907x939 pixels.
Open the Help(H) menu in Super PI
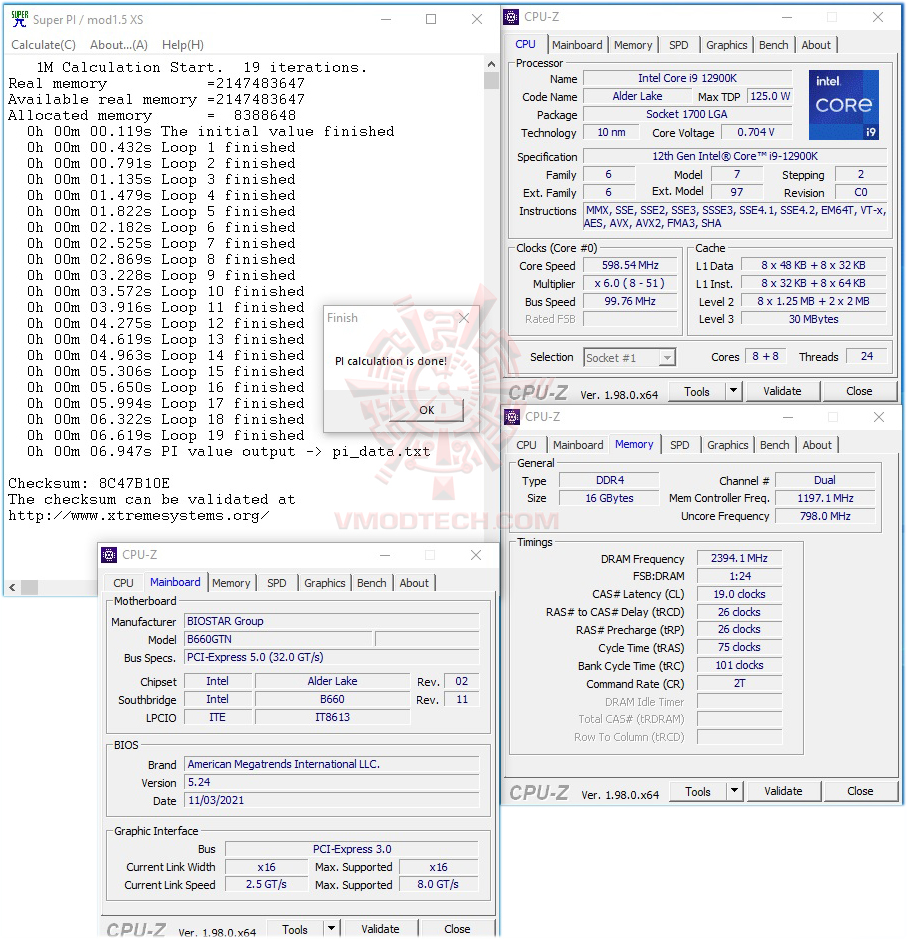183,45
